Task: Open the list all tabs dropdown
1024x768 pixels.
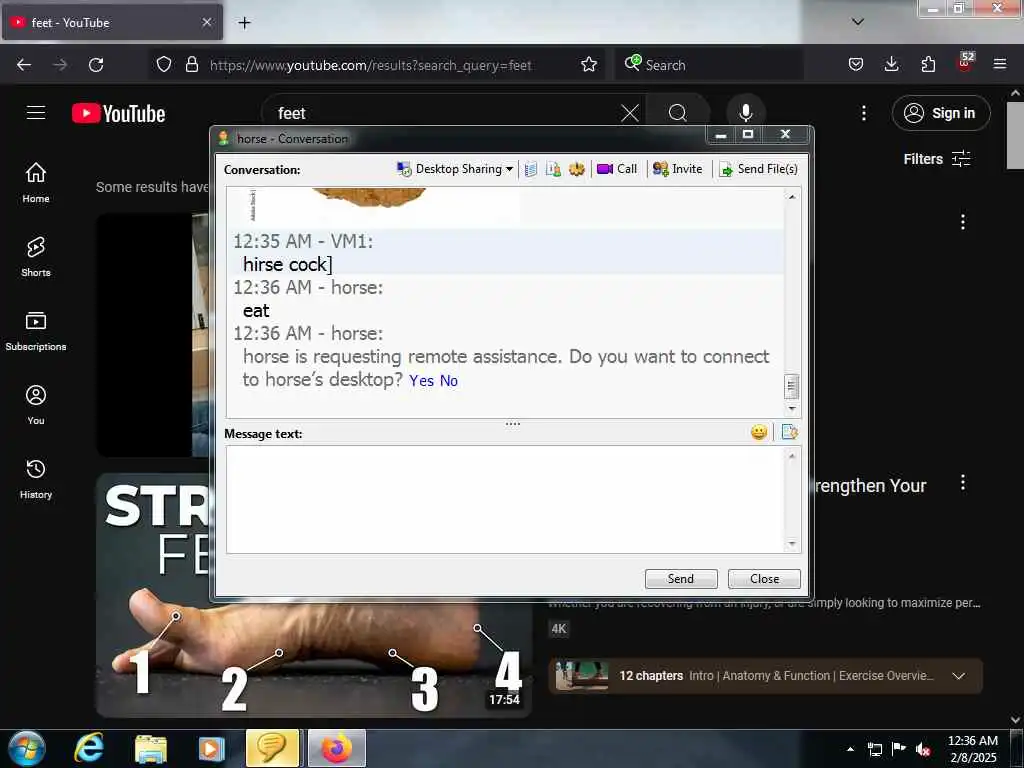Action: (858, 22)
